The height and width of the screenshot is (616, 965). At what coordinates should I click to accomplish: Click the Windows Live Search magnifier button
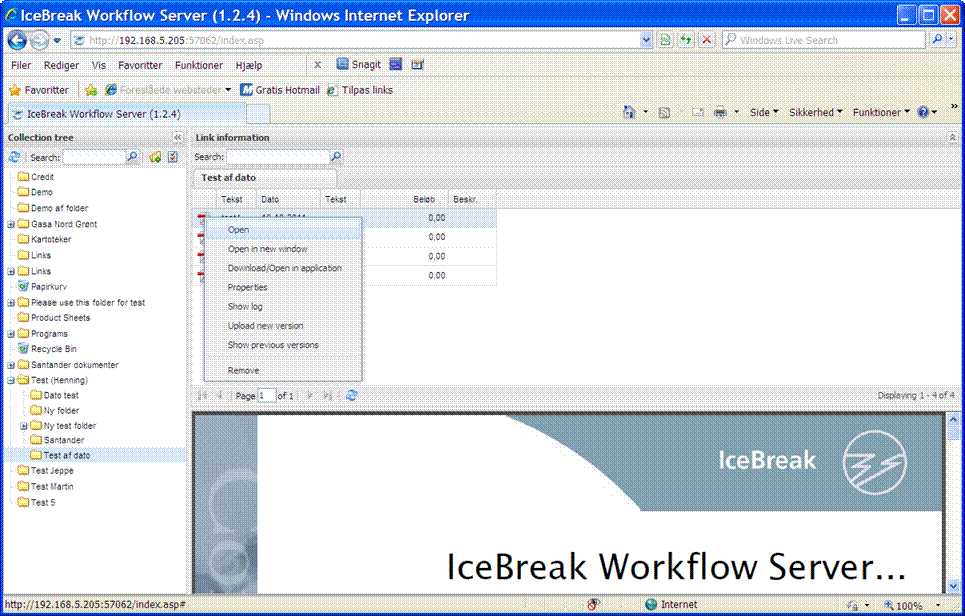937,40
